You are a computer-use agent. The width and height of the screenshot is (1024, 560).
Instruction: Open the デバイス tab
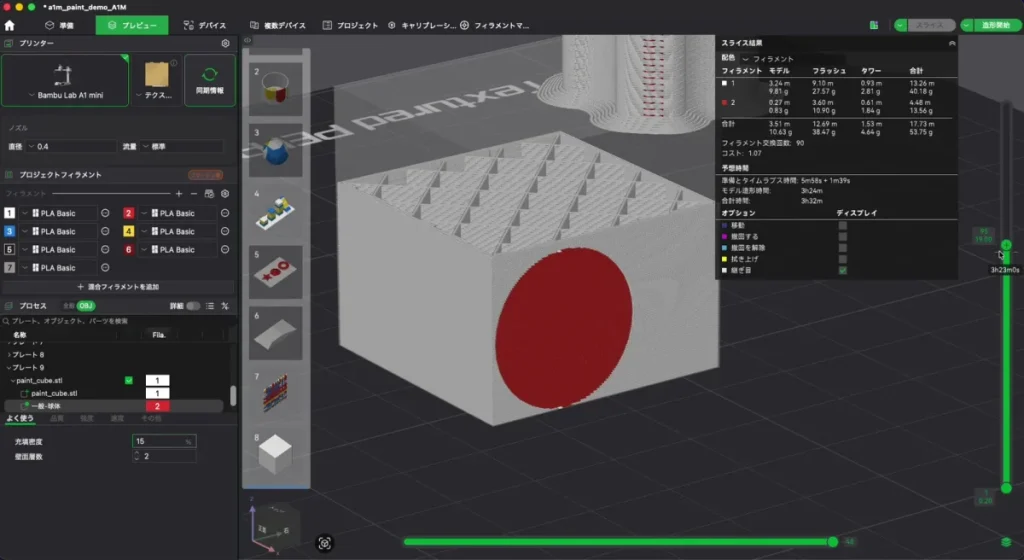click(204, 25)
